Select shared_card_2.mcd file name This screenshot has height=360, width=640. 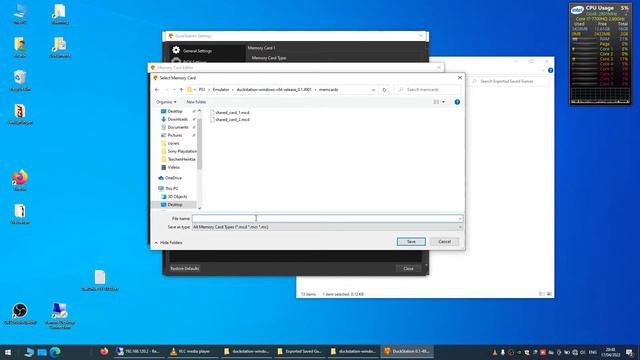point(232,120)
